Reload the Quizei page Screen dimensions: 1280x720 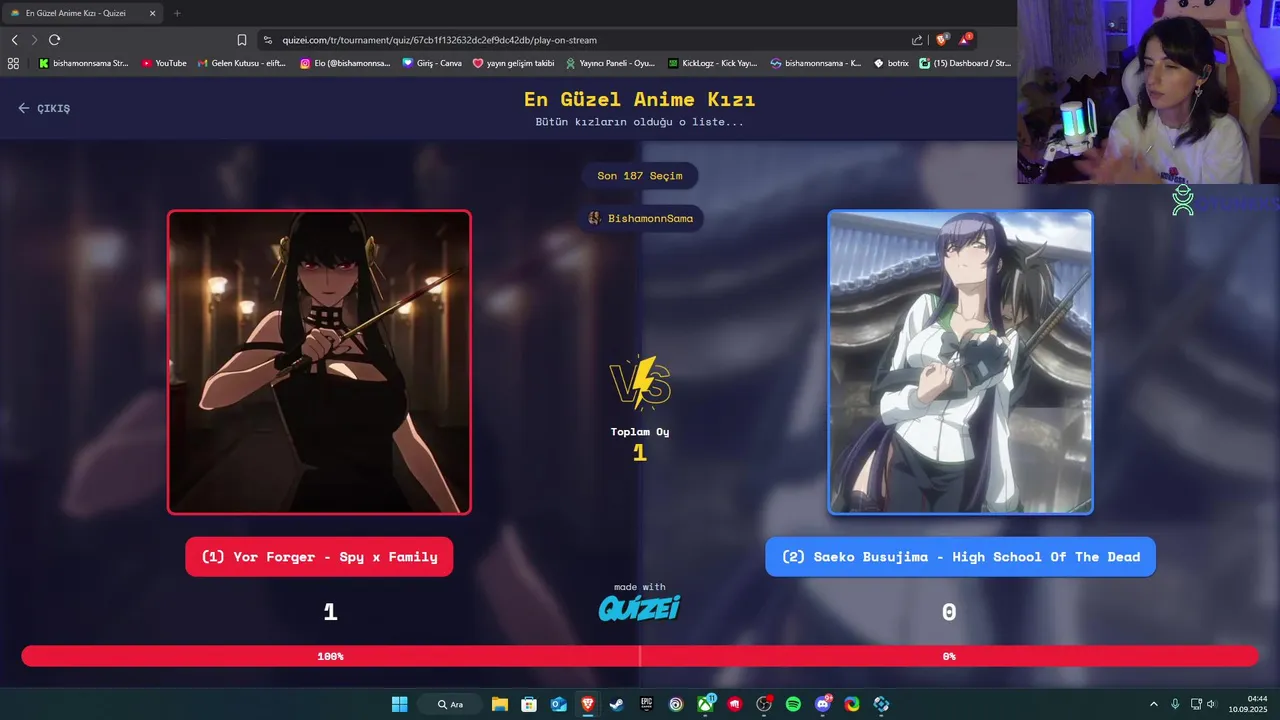click(x=54, y=40)
